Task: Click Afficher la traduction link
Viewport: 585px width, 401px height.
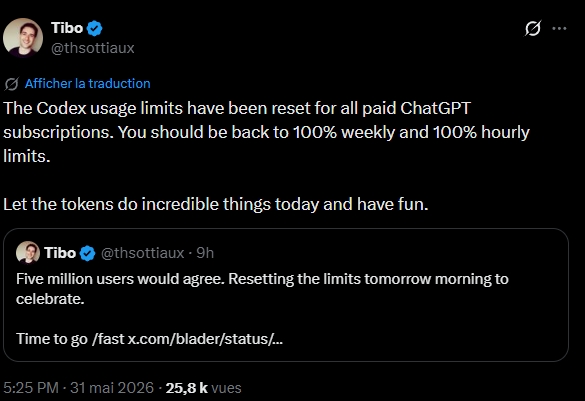Action: pyautogui.click(x=88, y=84)
